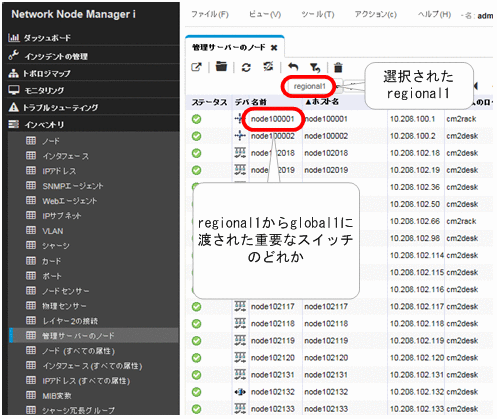Open the SNMPエージェント view
The height and width of the screenshot is (419, 497).
coord(73,186)
